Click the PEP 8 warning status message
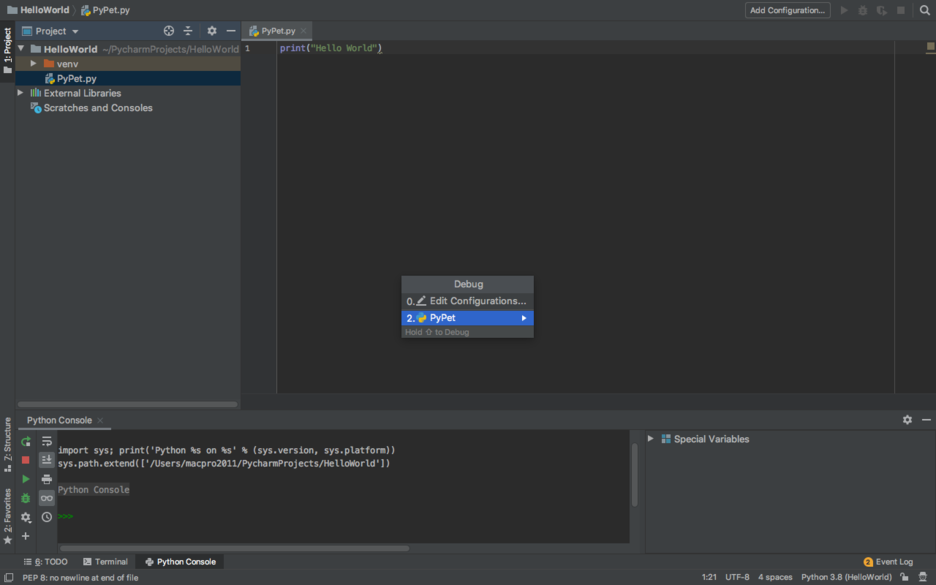This screenshot has height=585, width=936. point(80,577)
